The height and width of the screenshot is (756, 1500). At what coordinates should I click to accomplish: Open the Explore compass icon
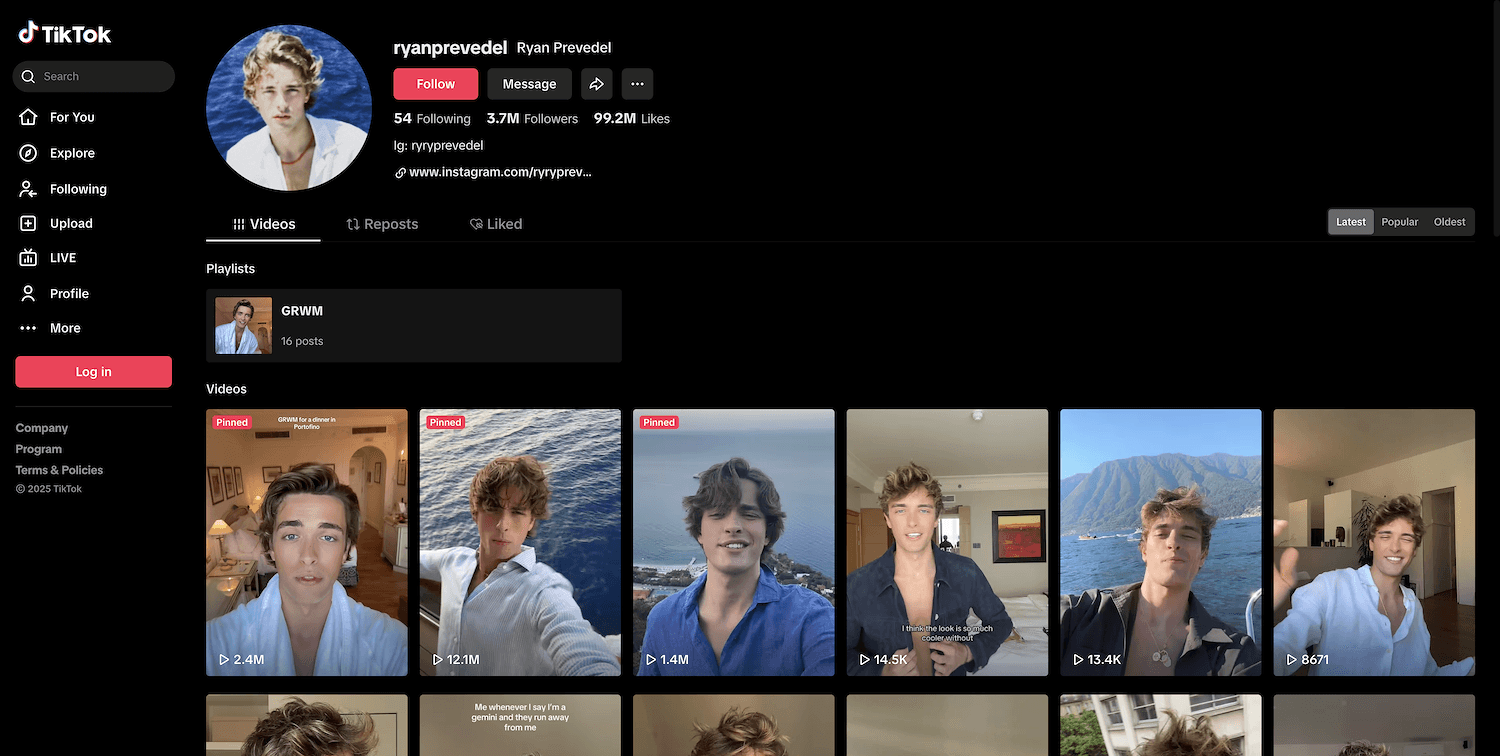click(x=28, y=153)
